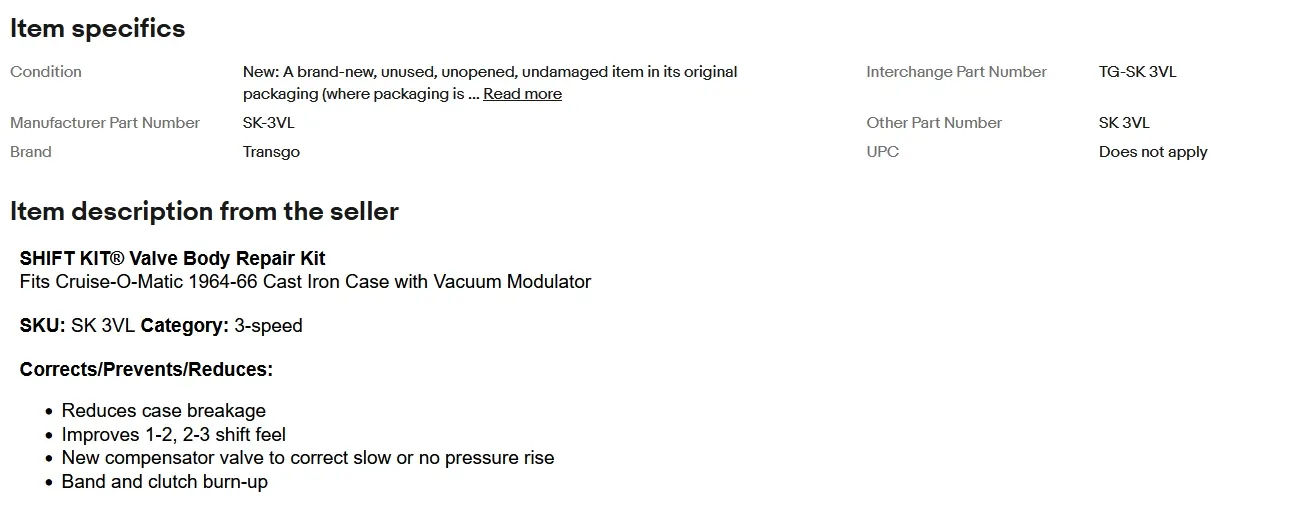
Task: Click the Item description from the seller heading
Action: [x=205, y=212]
